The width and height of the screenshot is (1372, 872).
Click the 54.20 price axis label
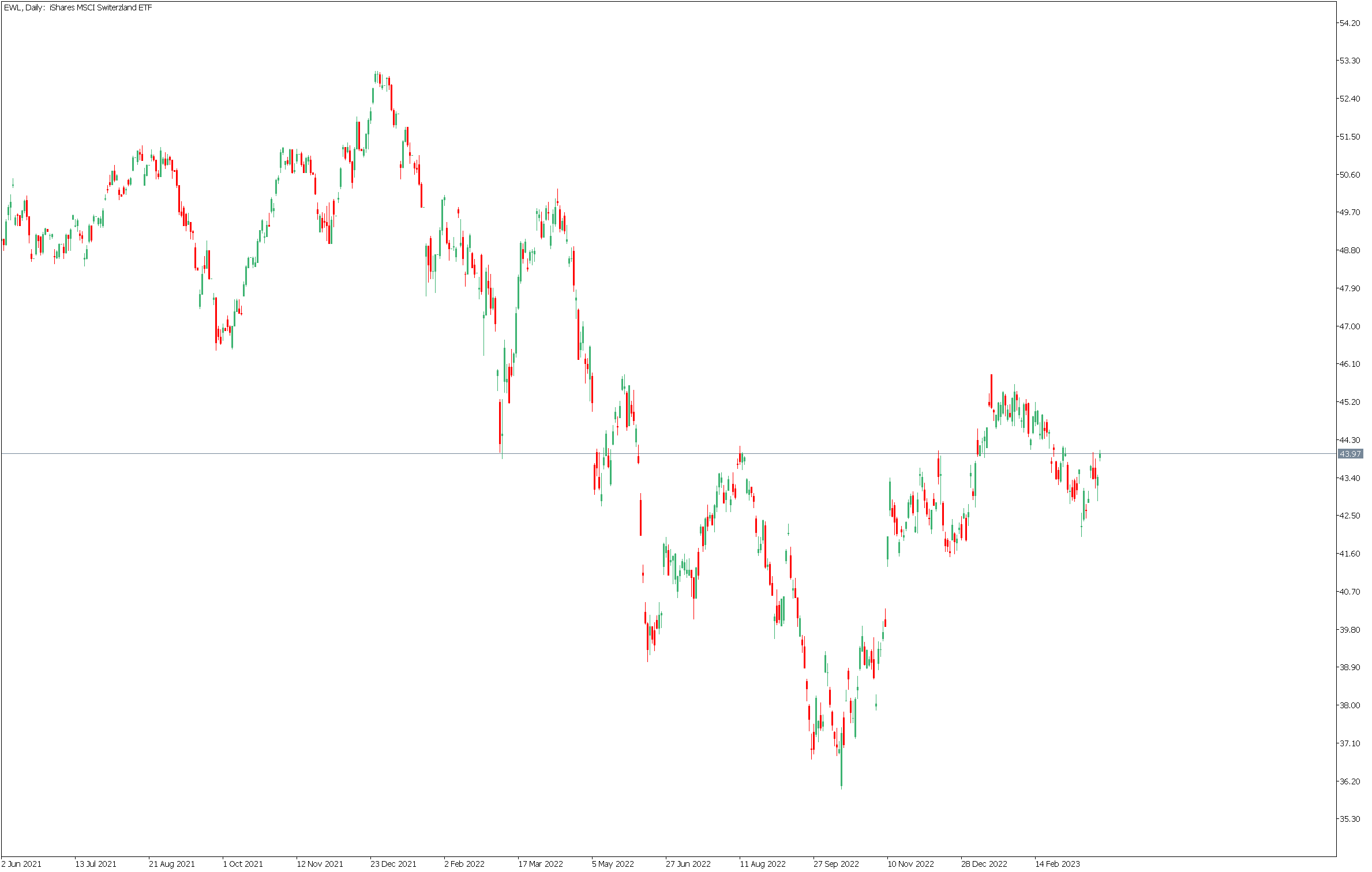coord(1349,22)
